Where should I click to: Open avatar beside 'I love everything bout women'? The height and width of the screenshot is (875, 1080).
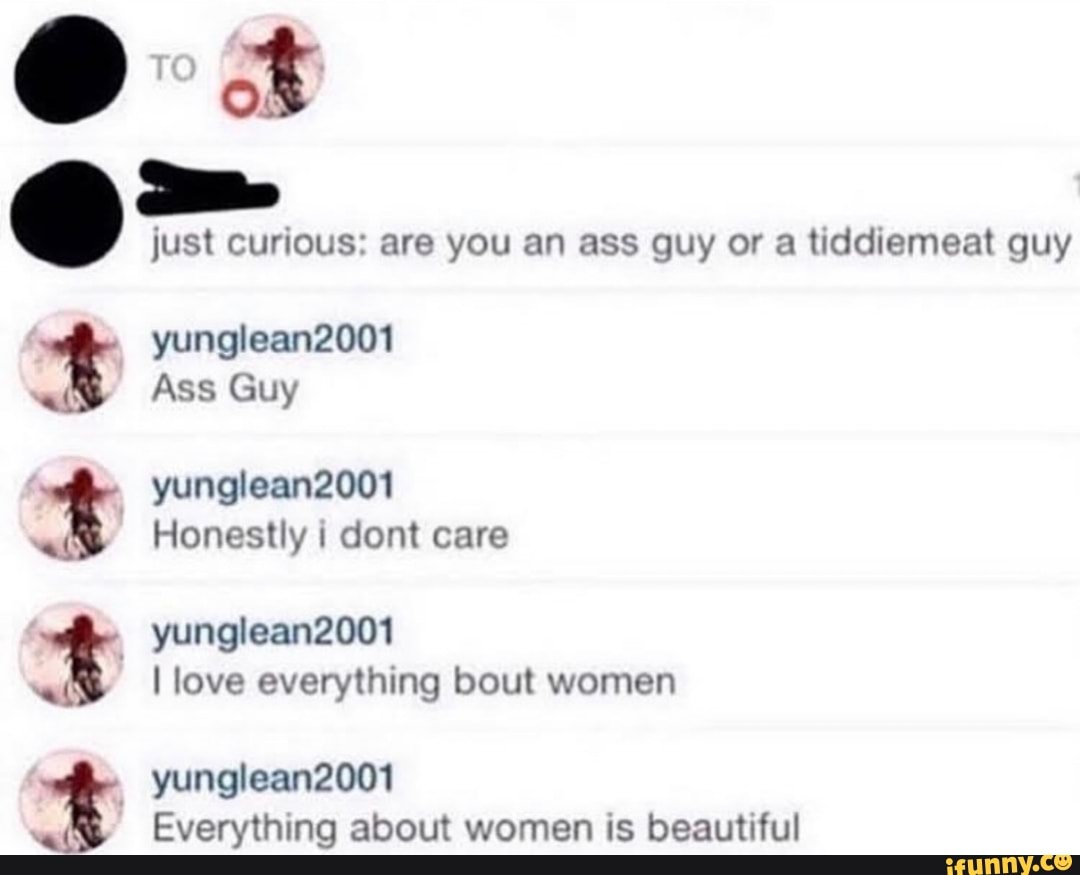tap(72, 654)
